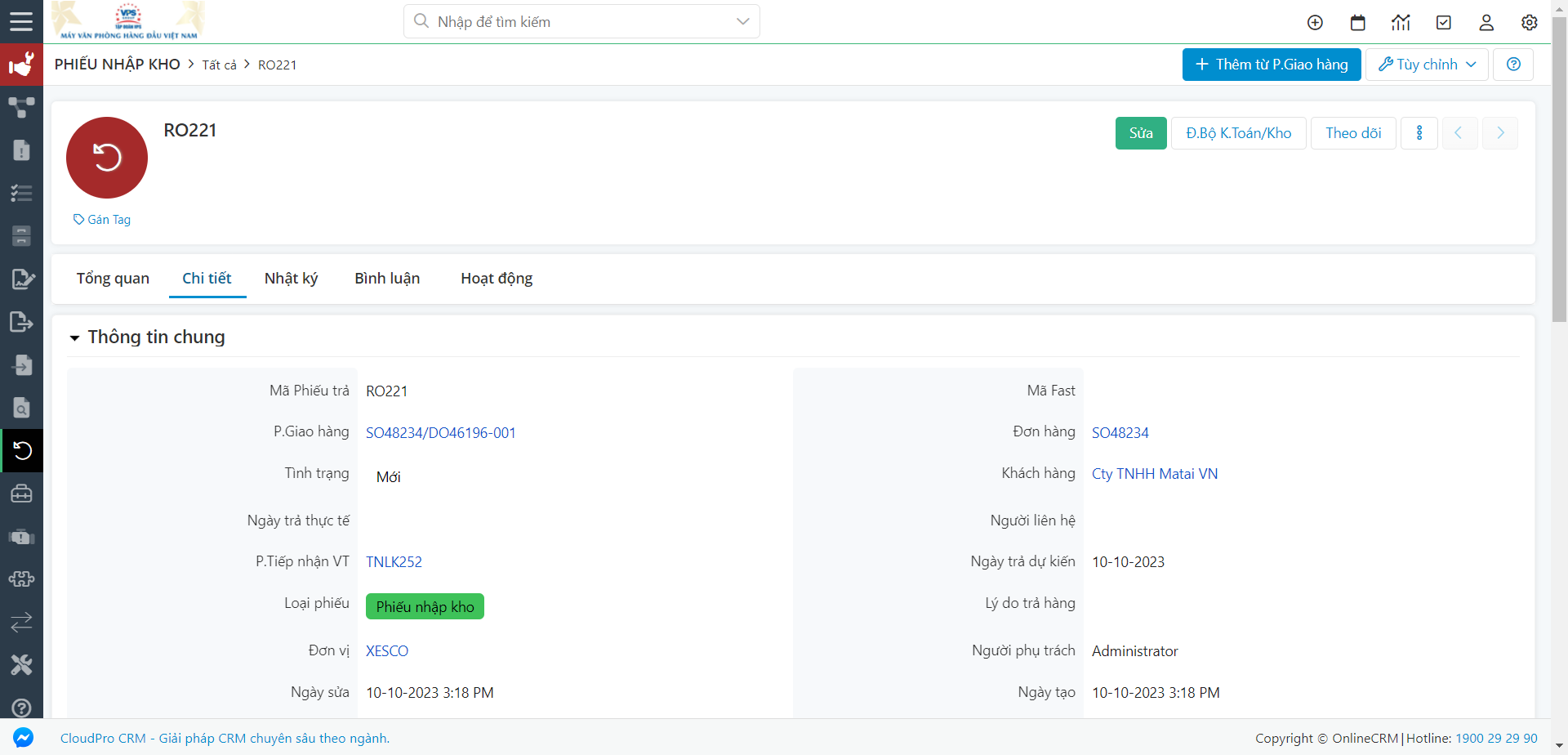The image size is (1568, 755).
Task: Open the Bình luận tab
Action: (387, 279)
